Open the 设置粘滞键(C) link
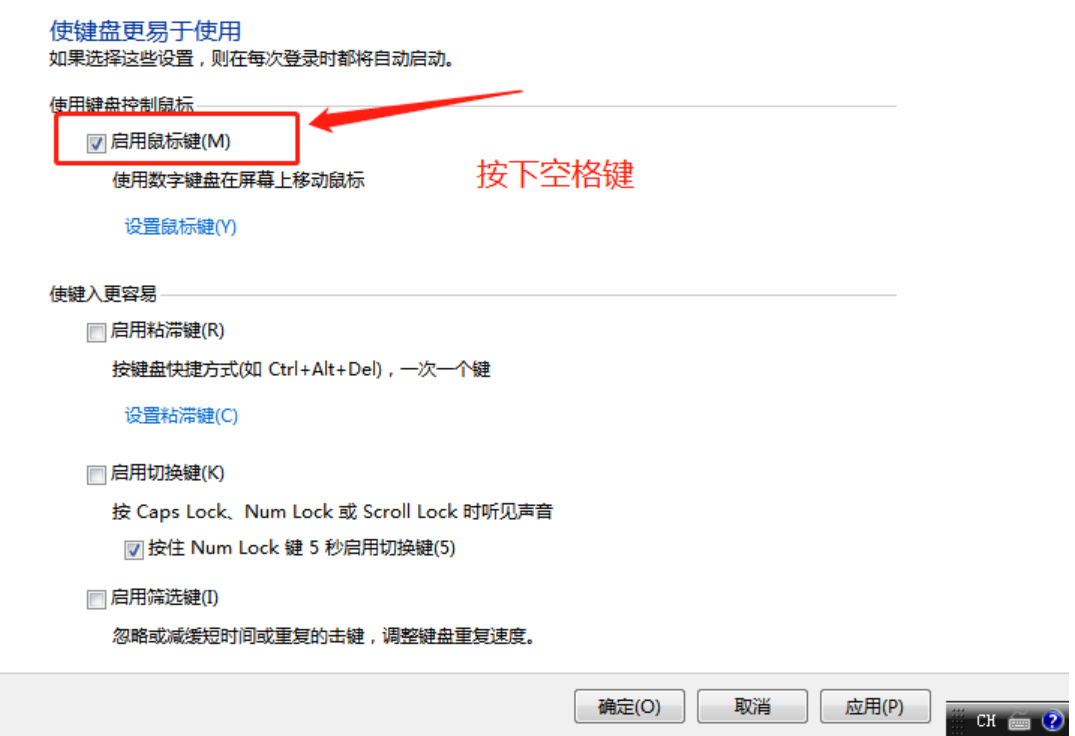The height and width of the screenshot is (736, 1075). (x=181, y=416)
